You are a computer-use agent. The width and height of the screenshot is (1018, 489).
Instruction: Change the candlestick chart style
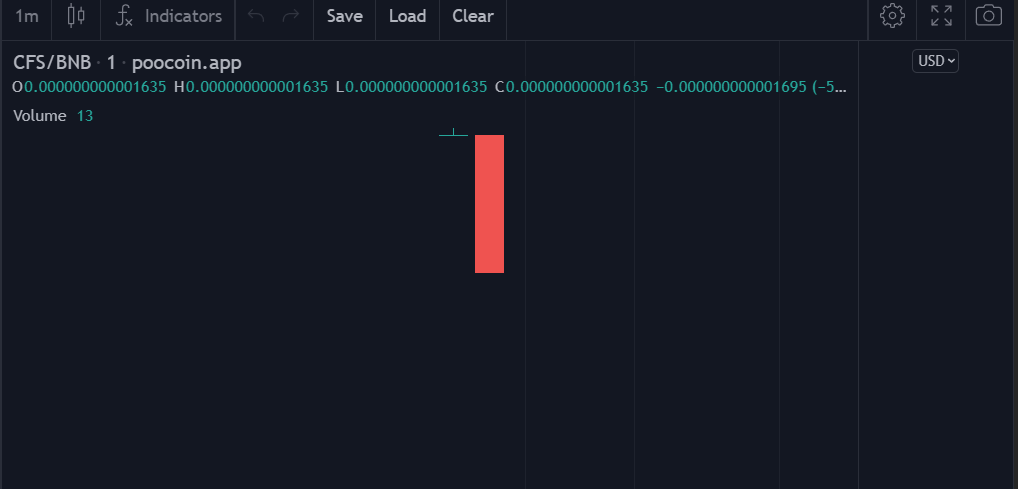pyautogui.click(x=76, y=16)
